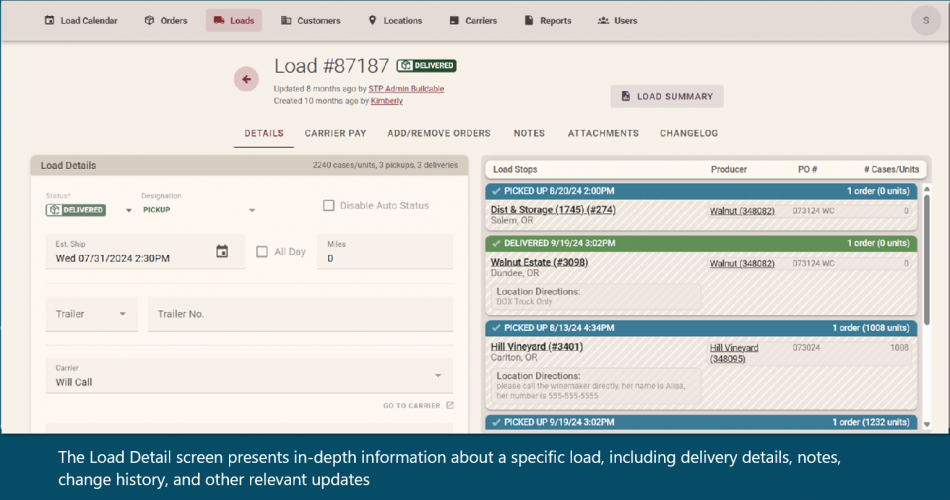Screen dimensions: 950x500
Task: Open Walnut (348082) producer in Dist & Storage row
Action: [x=742, y=211]
